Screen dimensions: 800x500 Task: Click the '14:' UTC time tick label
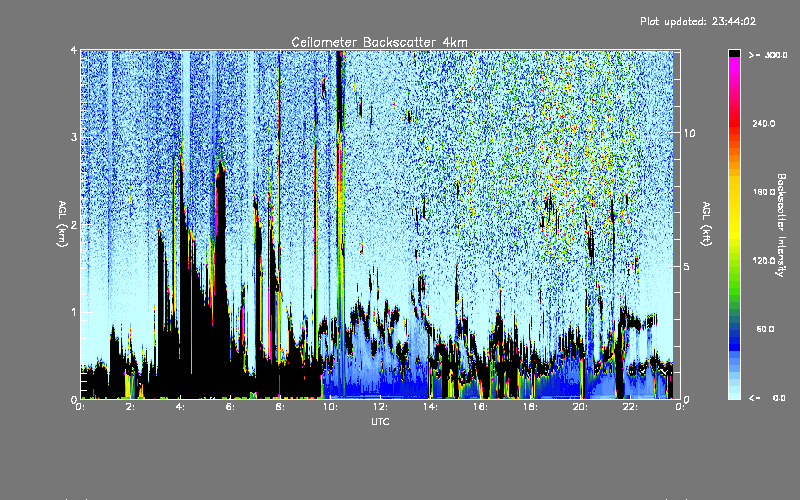pyautogui.click(x=430, y=407)
